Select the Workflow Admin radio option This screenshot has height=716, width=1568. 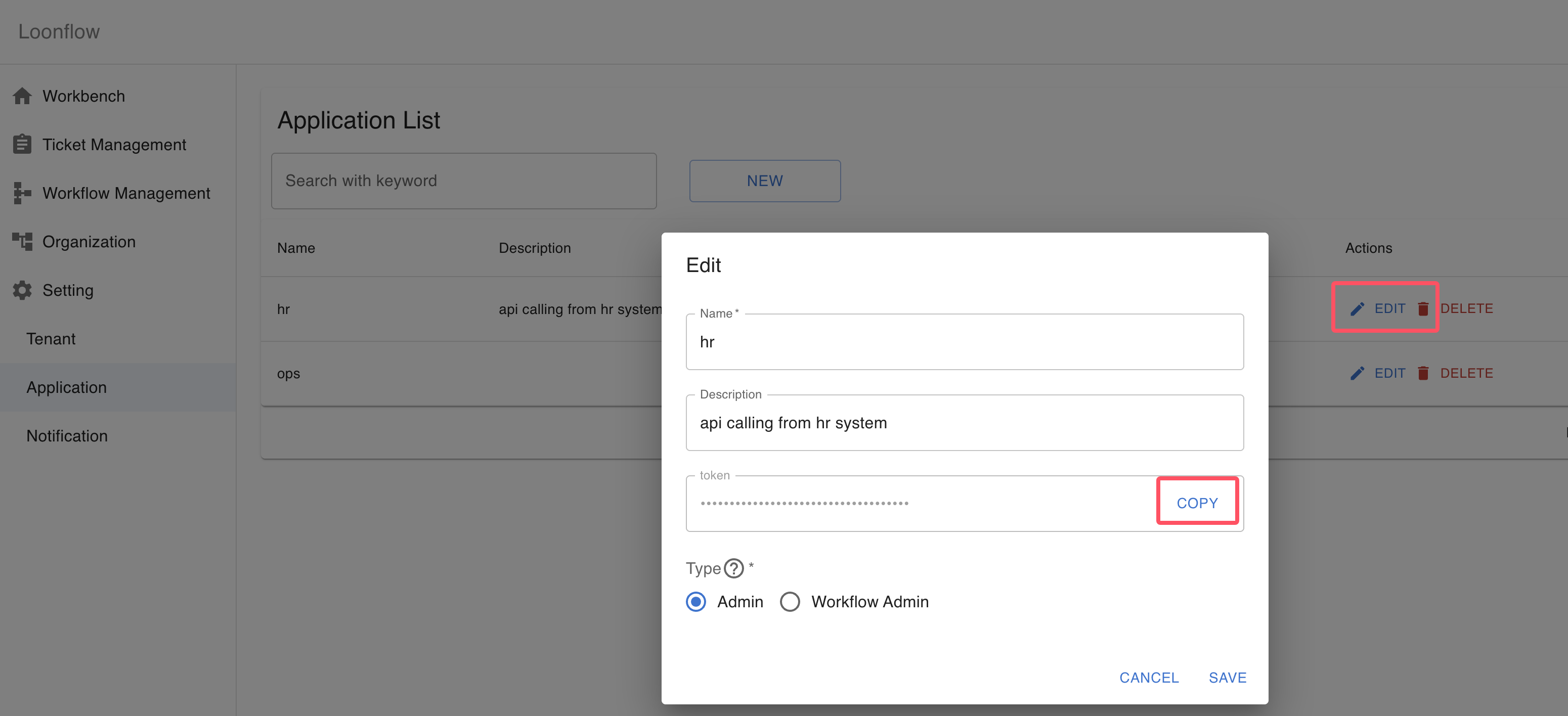point(790,602)
